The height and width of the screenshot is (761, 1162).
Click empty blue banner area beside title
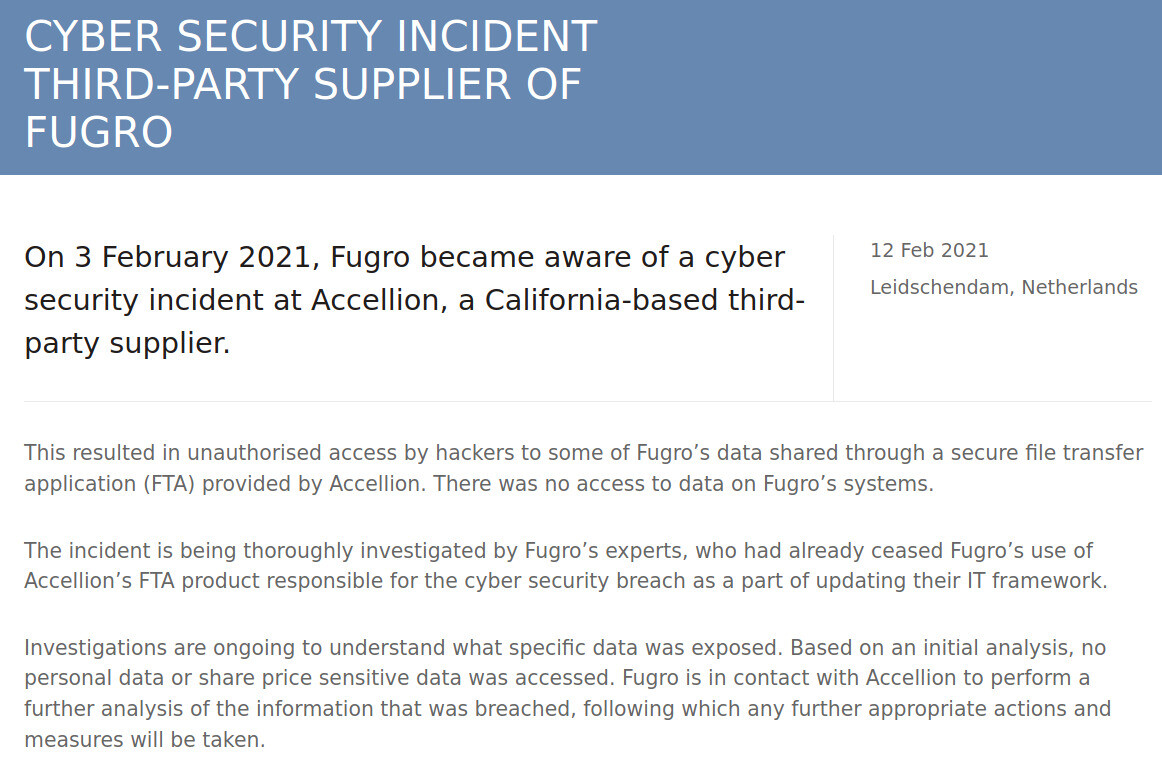click(x=889, y=87)
